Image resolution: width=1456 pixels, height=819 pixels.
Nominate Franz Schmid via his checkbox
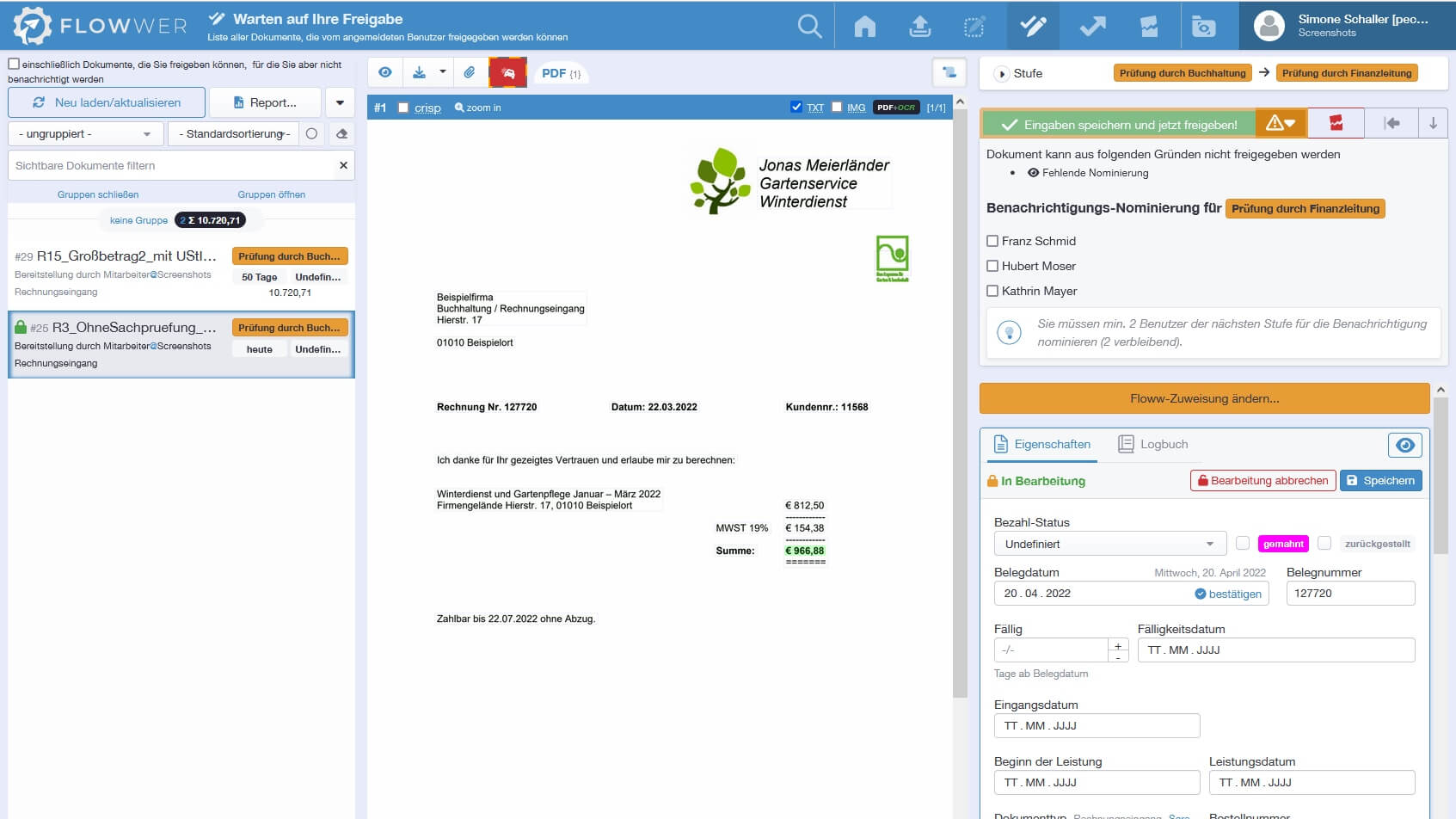pos(993,242)
